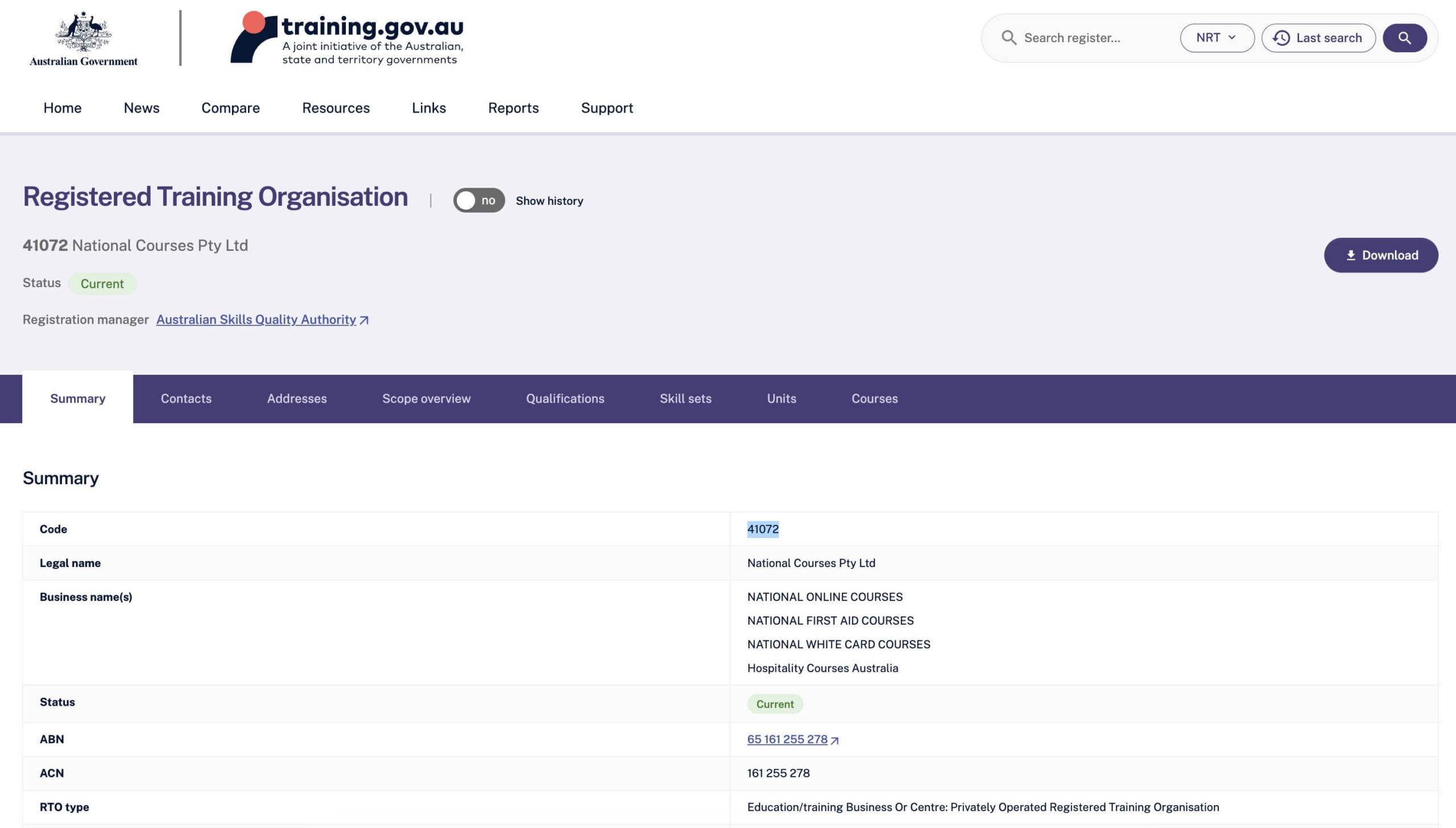1456x828 pixels.
Task: Click the Current status badge in summary table
Action: click(x=775, y=704)
